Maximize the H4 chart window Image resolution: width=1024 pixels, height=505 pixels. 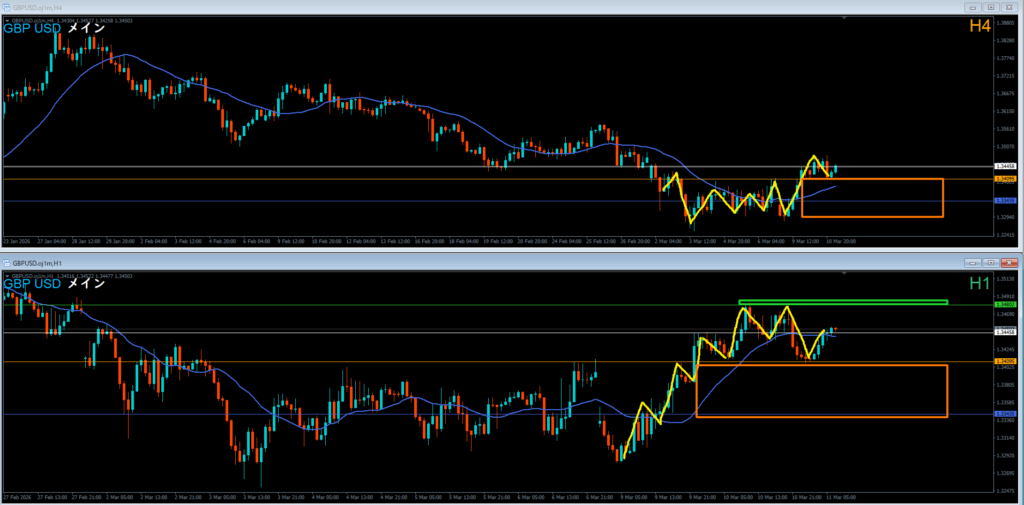tap(991, 7)
